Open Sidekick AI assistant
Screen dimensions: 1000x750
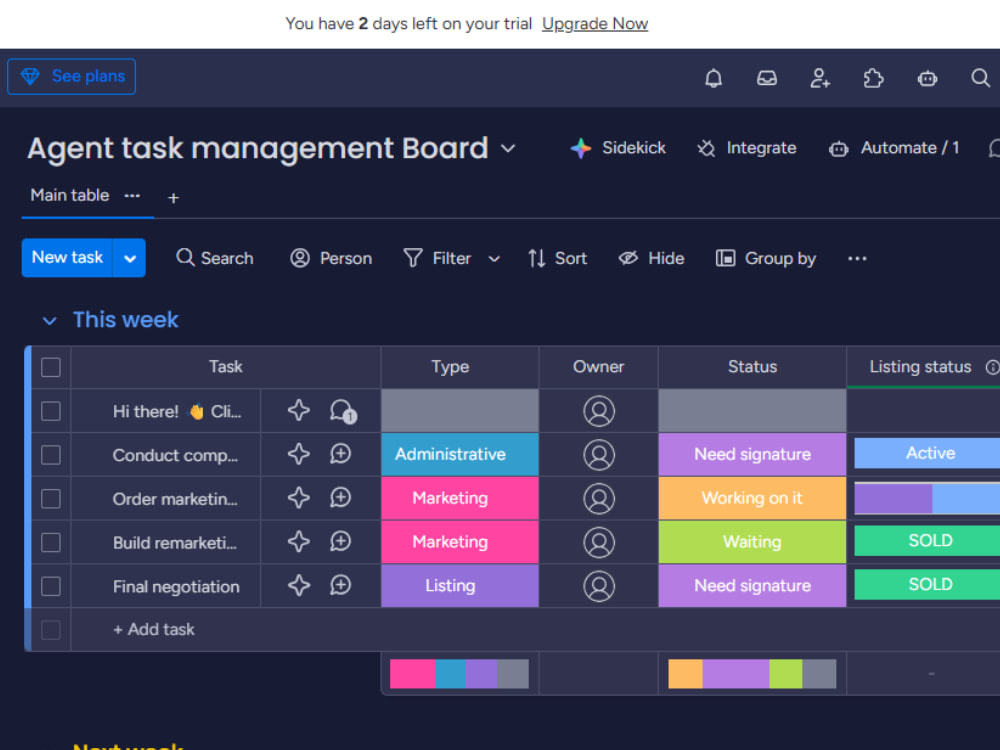tap(617, 148)
